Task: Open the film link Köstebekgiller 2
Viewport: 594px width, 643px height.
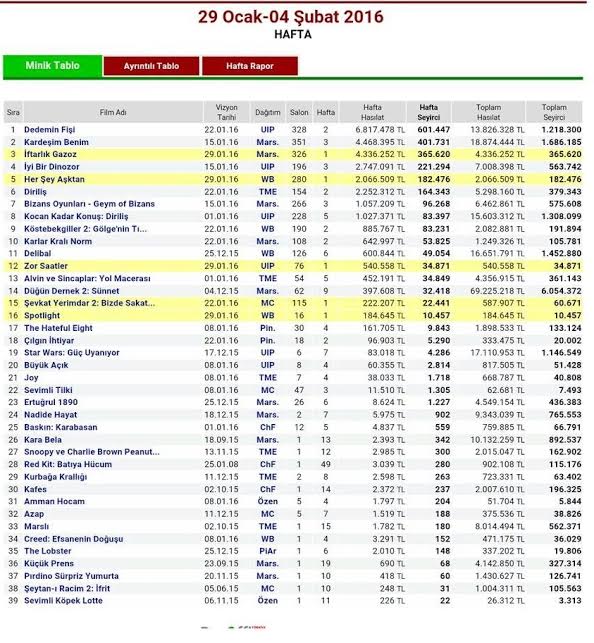Action: pyautogui.click(x=85, y=229)
